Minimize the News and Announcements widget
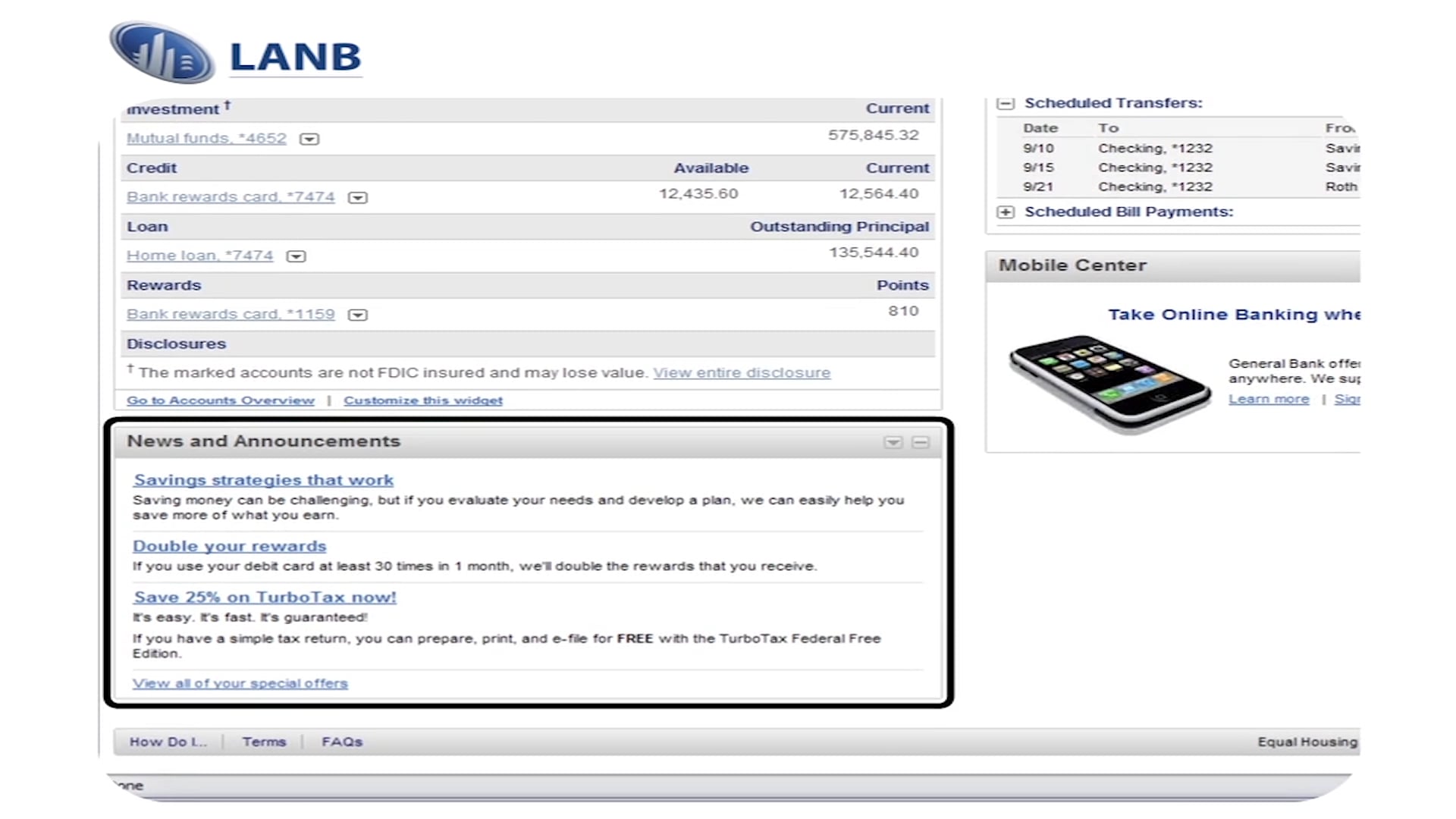Viewport: 1456px width, 819px height. [x=921, y=442]
